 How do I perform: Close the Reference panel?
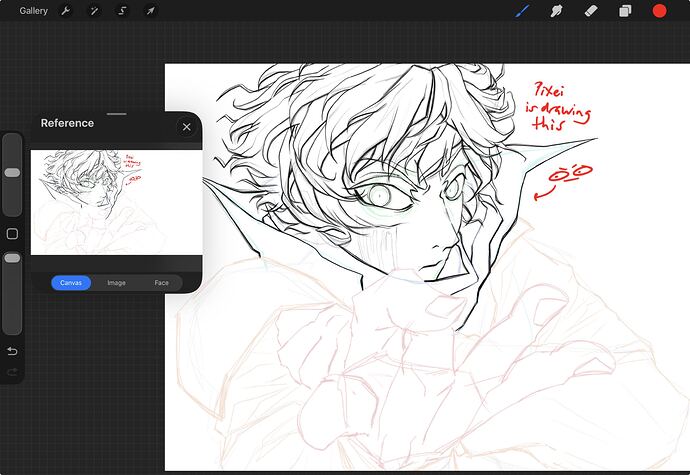(186, 127)
